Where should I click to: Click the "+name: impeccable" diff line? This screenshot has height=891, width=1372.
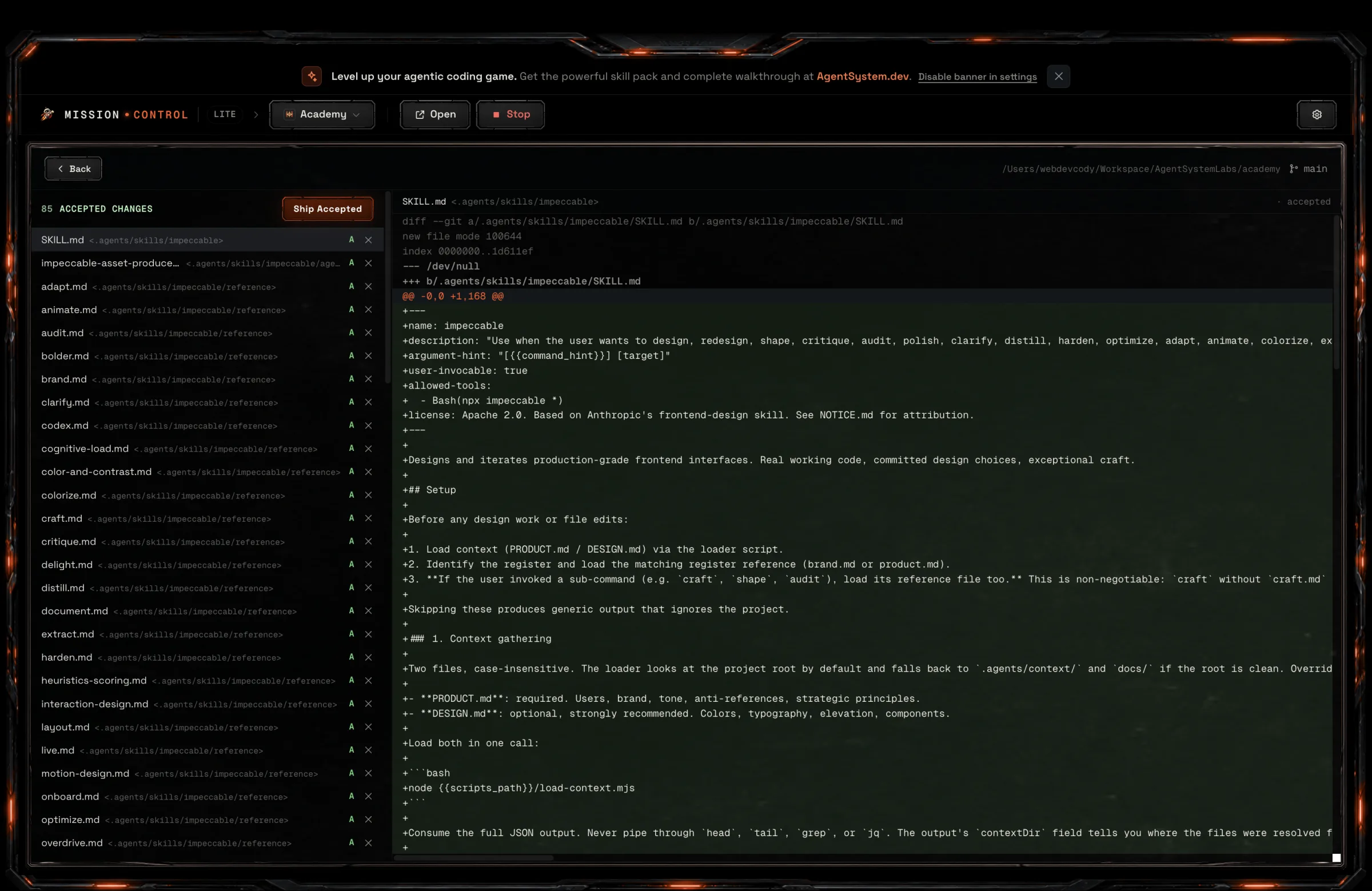(x=453, y=326)
